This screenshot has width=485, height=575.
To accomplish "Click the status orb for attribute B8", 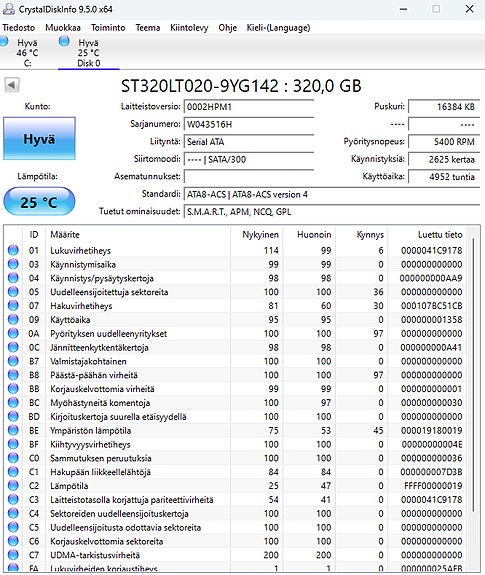I will pyautogui.click(x=13, y=375).
